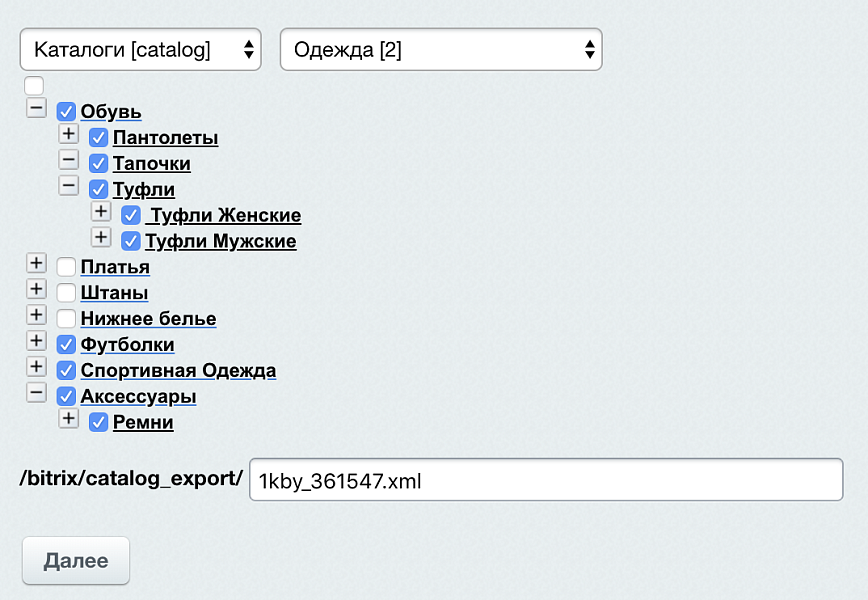Uncheck the Обувь checkbox

pos(65,111)
